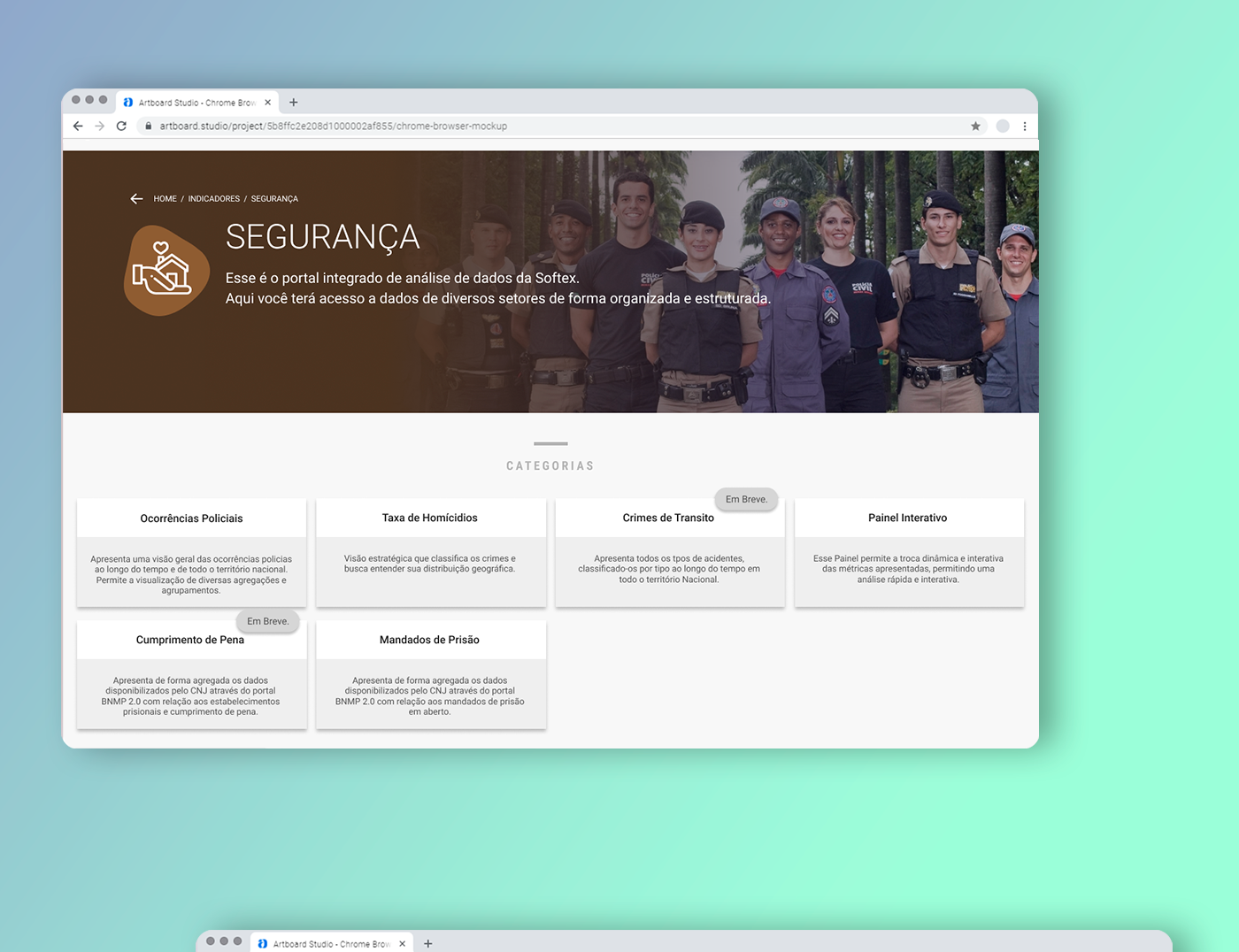Click the lock icon in address bar
The width and height of the screenshot is (1239, 952).
[x=149, y=127]
